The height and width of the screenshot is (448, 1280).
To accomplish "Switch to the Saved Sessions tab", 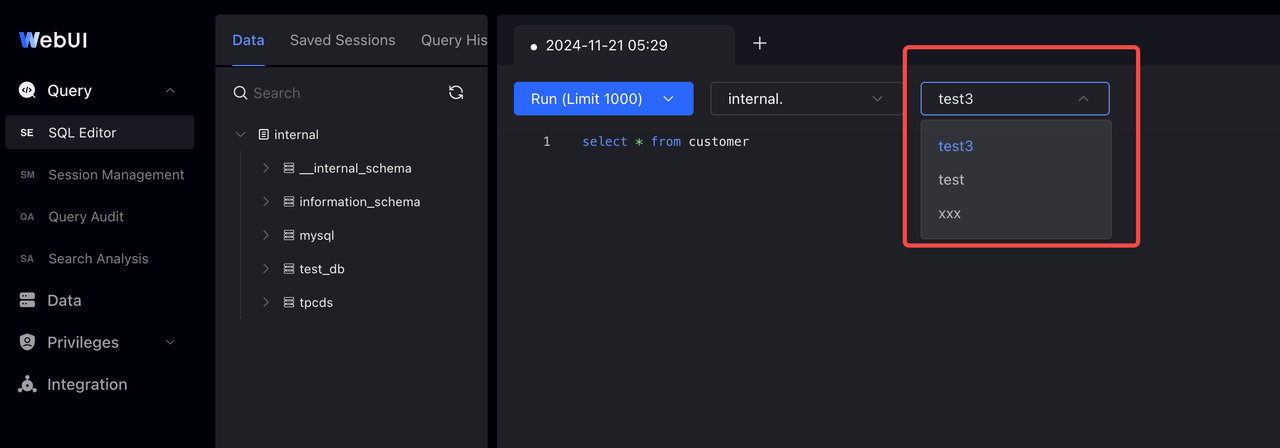I will click(x=342, y=41).
